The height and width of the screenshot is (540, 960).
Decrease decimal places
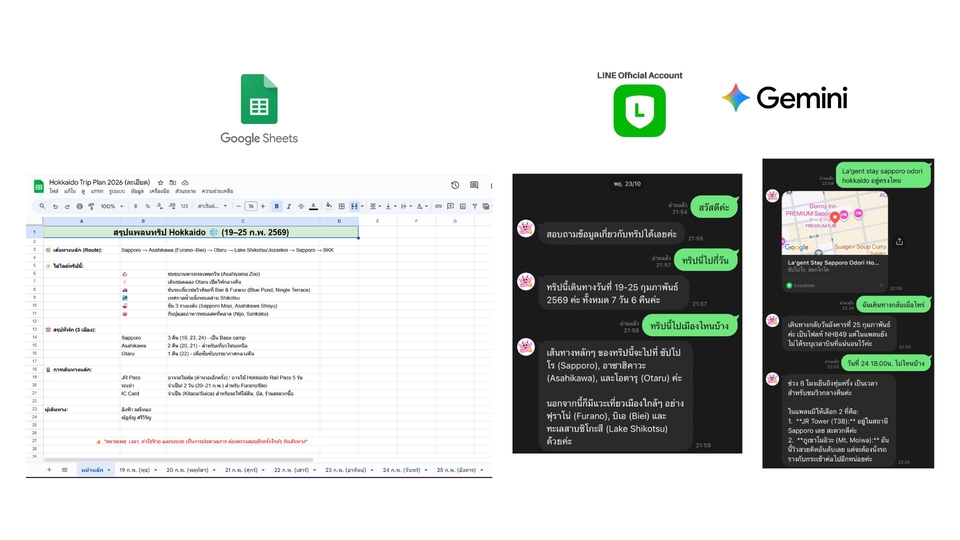(x=160, y=206)
